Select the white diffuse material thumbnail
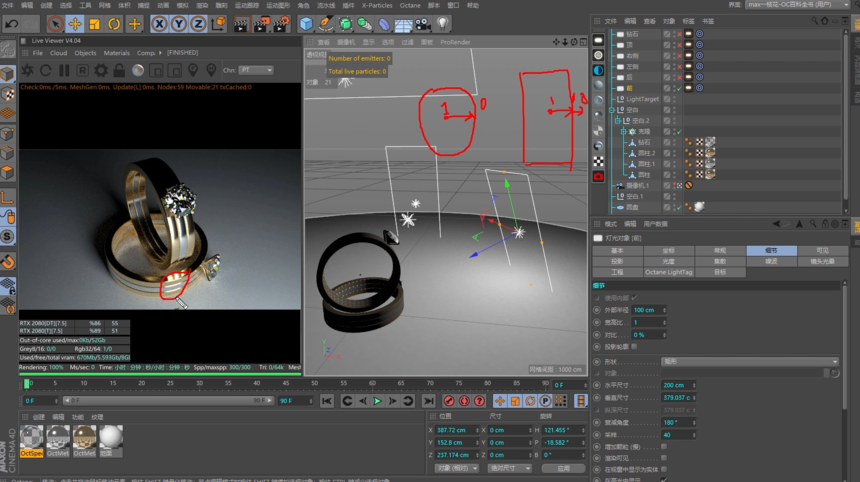860x482 pixels. (x=111, y=441)
